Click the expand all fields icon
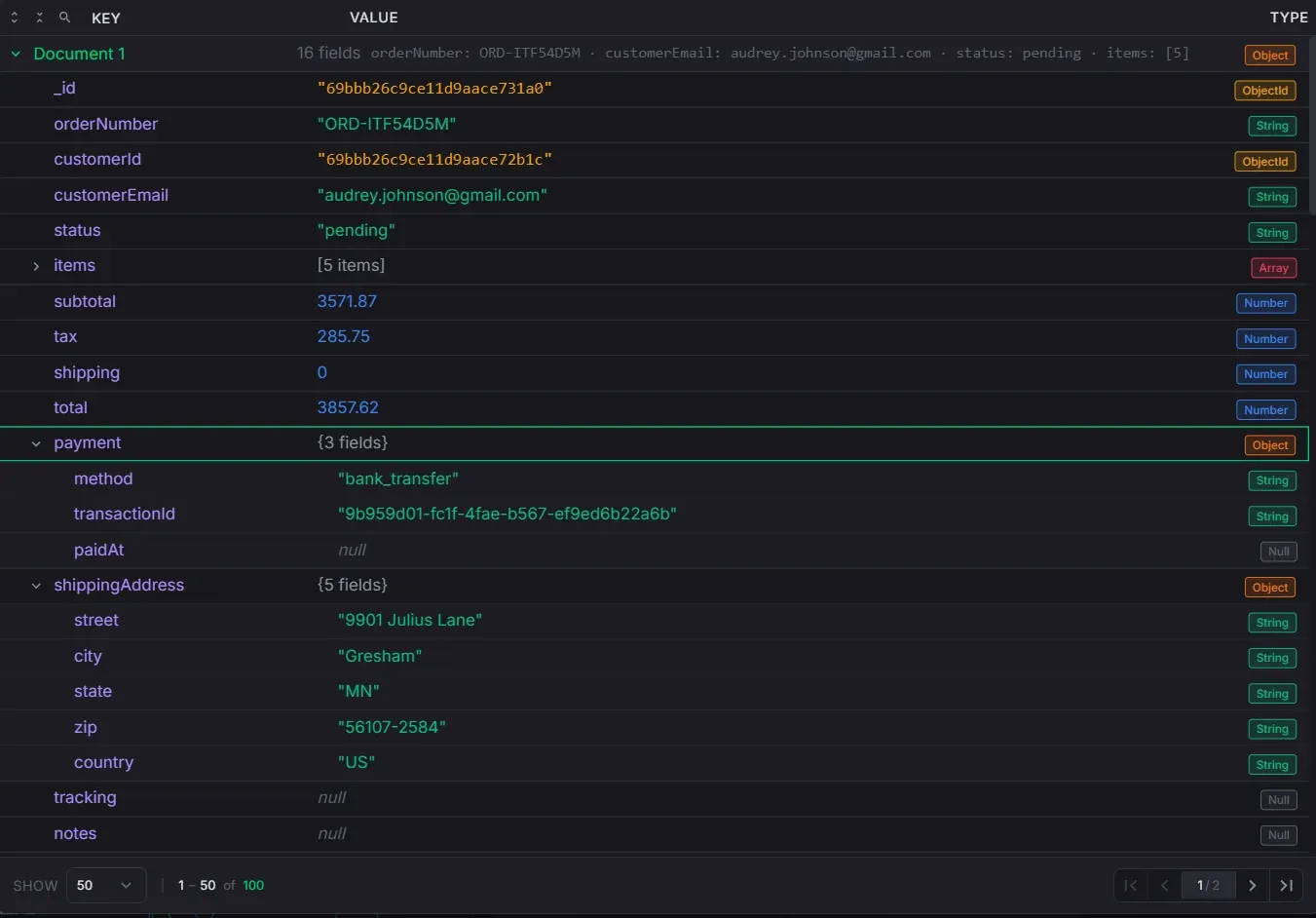 tap(15, 18)
